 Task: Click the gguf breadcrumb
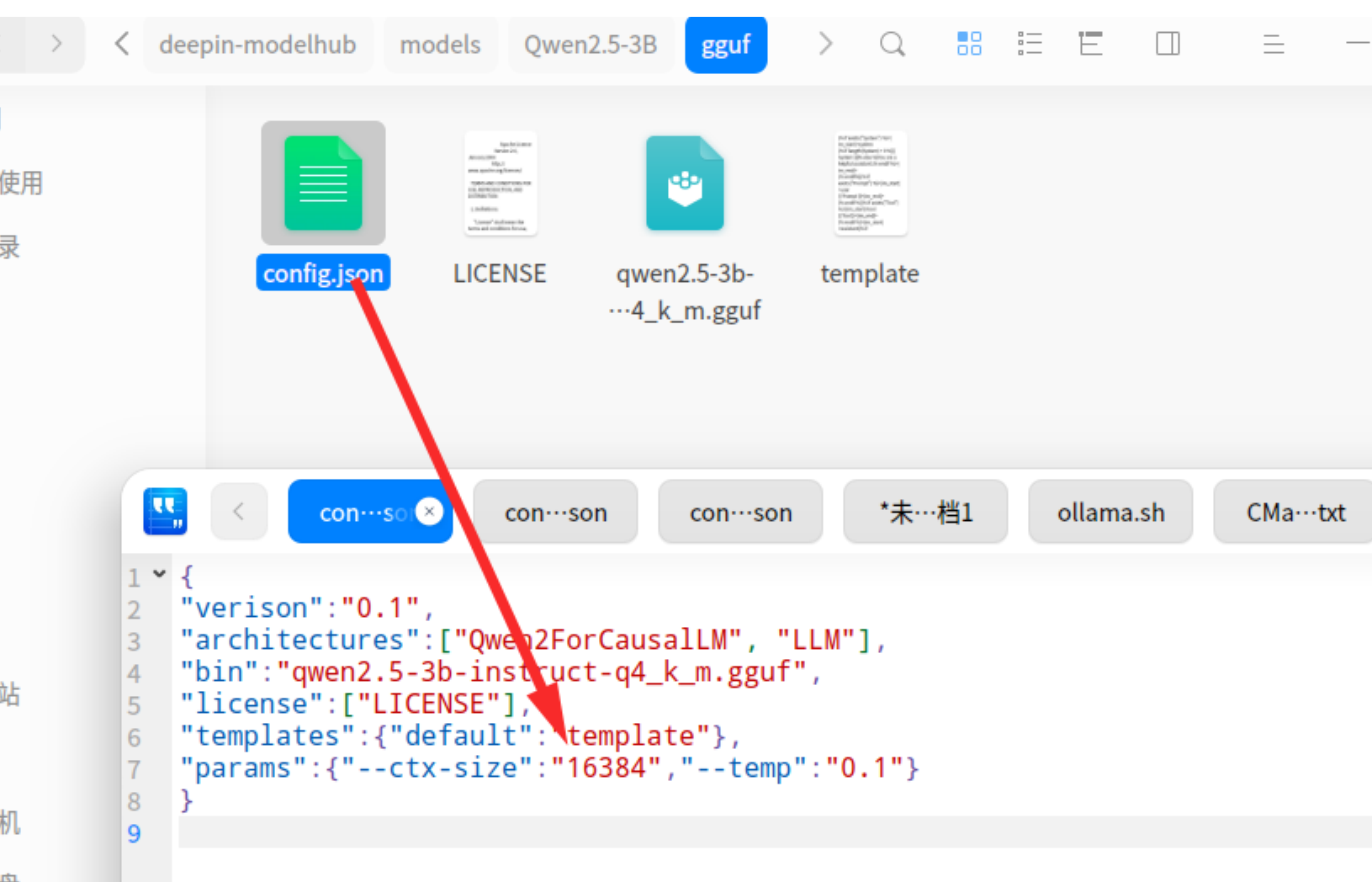pos(726,45)
